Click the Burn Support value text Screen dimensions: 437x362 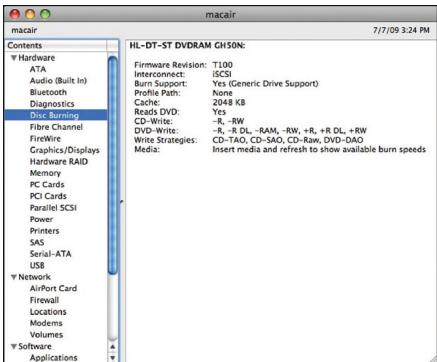coord(265,84)
